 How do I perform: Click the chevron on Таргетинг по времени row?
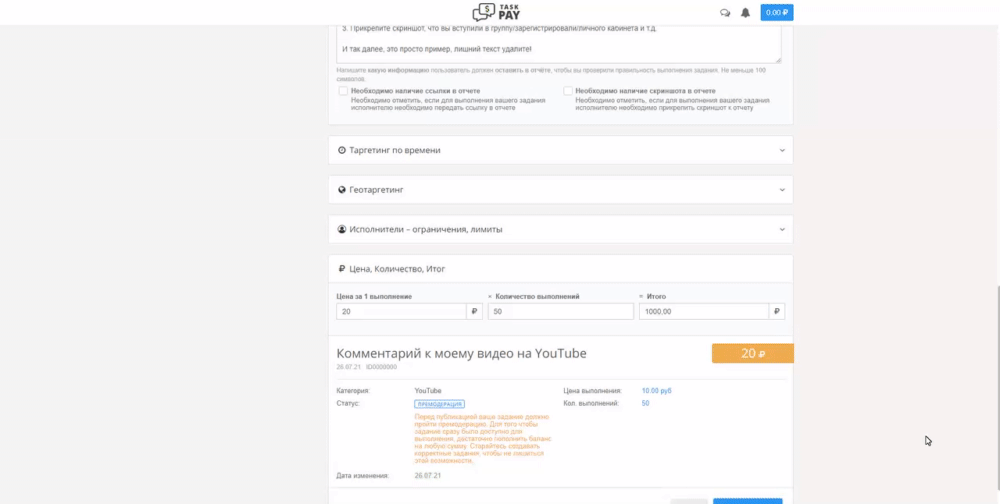(x=782, y=151)
